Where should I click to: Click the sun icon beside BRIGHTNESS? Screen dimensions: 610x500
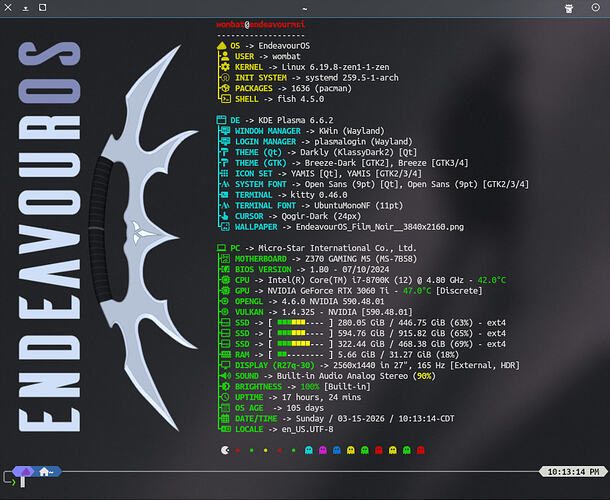coord(225,386)
